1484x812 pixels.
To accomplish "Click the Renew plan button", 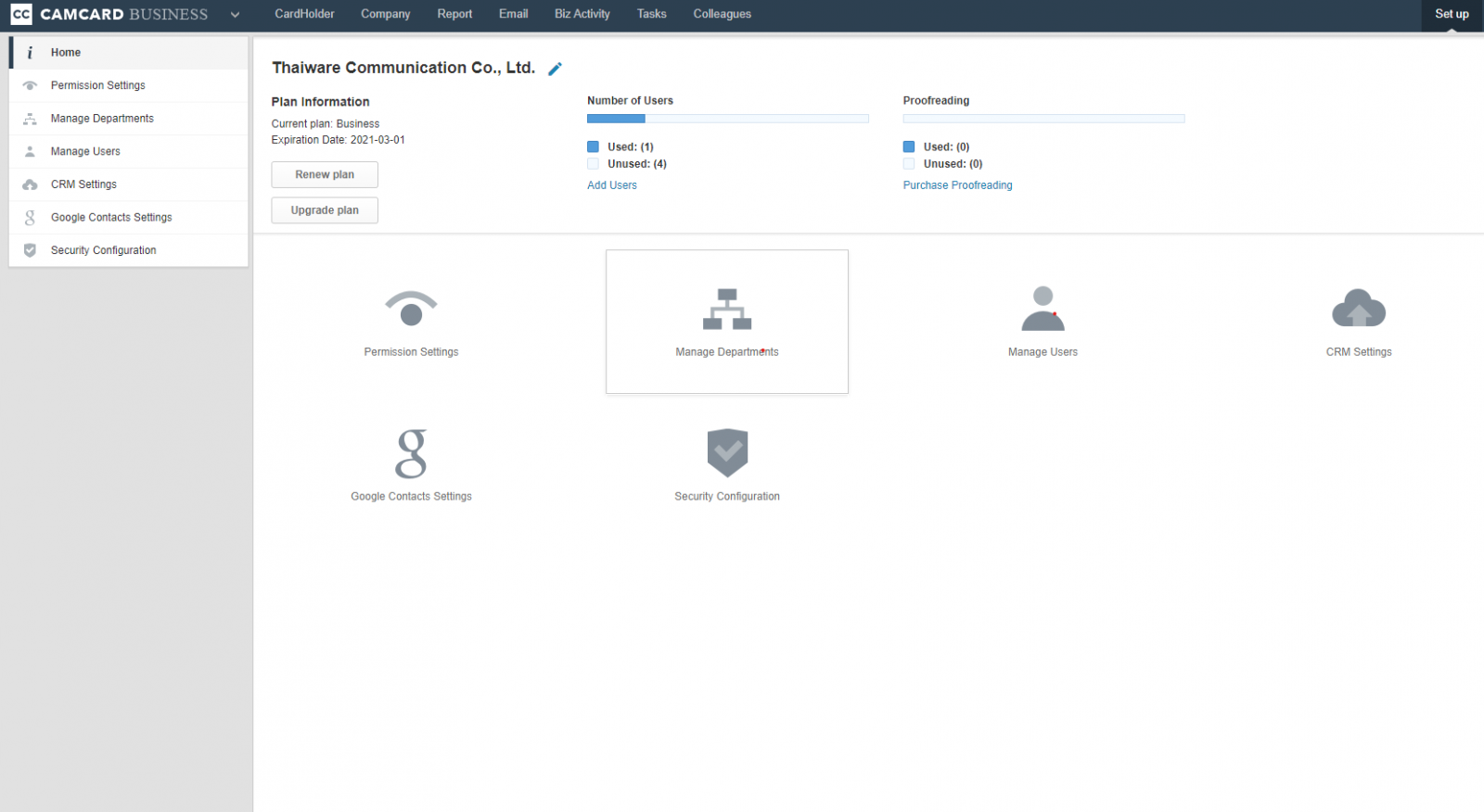I will coord(325,174).
